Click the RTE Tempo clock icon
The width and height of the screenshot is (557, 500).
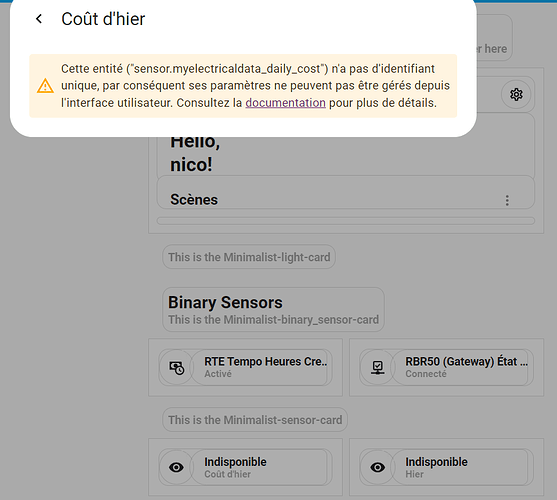tap(177, 368)
